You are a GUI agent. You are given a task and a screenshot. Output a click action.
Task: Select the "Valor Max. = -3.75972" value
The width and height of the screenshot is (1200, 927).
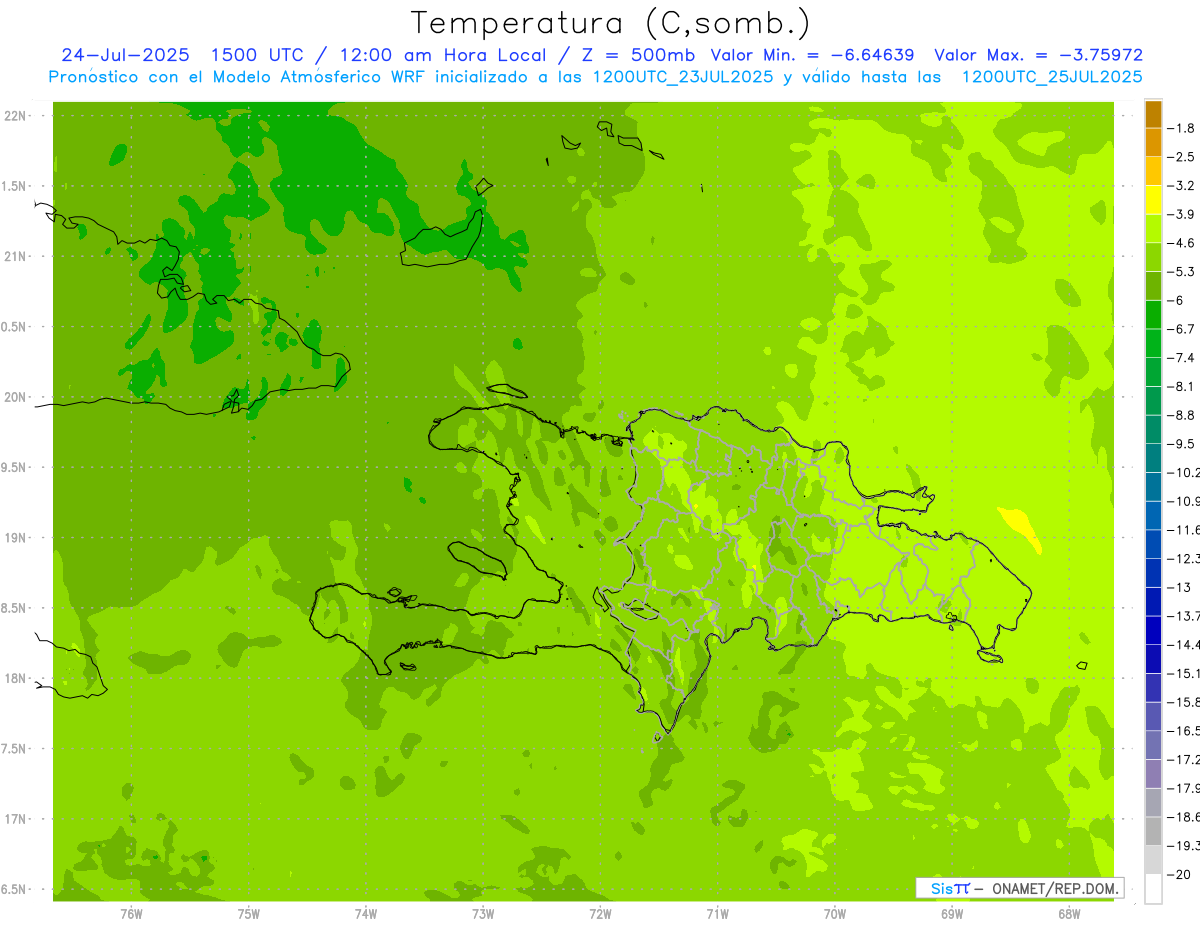click(x=1040, y=55)
